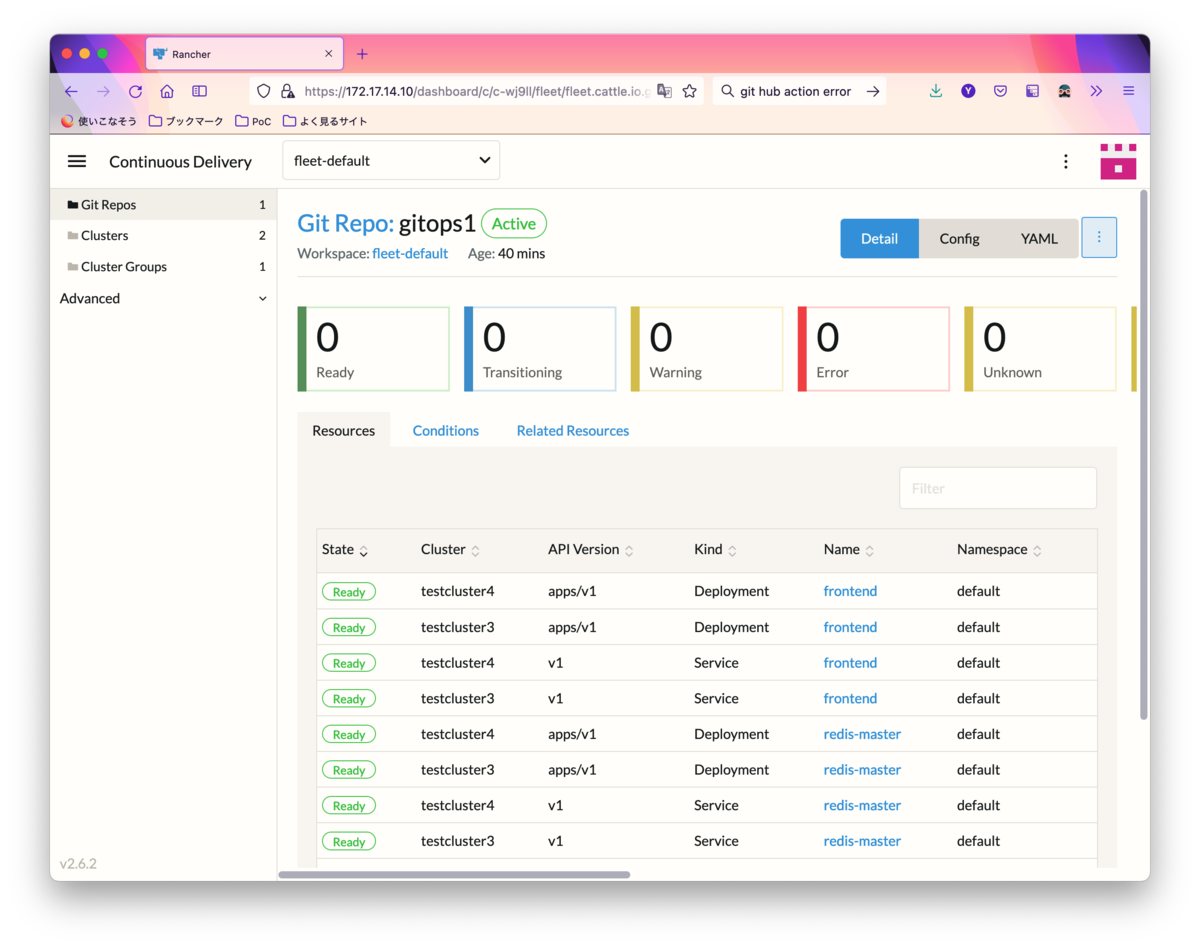1200x947 pixels.
Task: Click the tracking protection shield icon
Action: point(264,91)
